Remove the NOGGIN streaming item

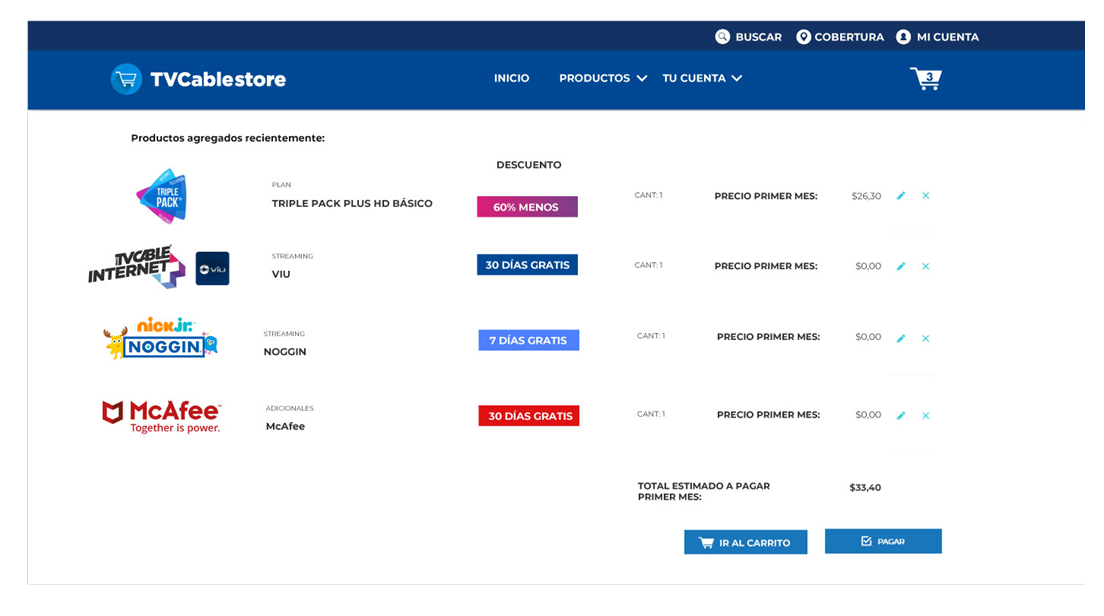click(926, 338)
